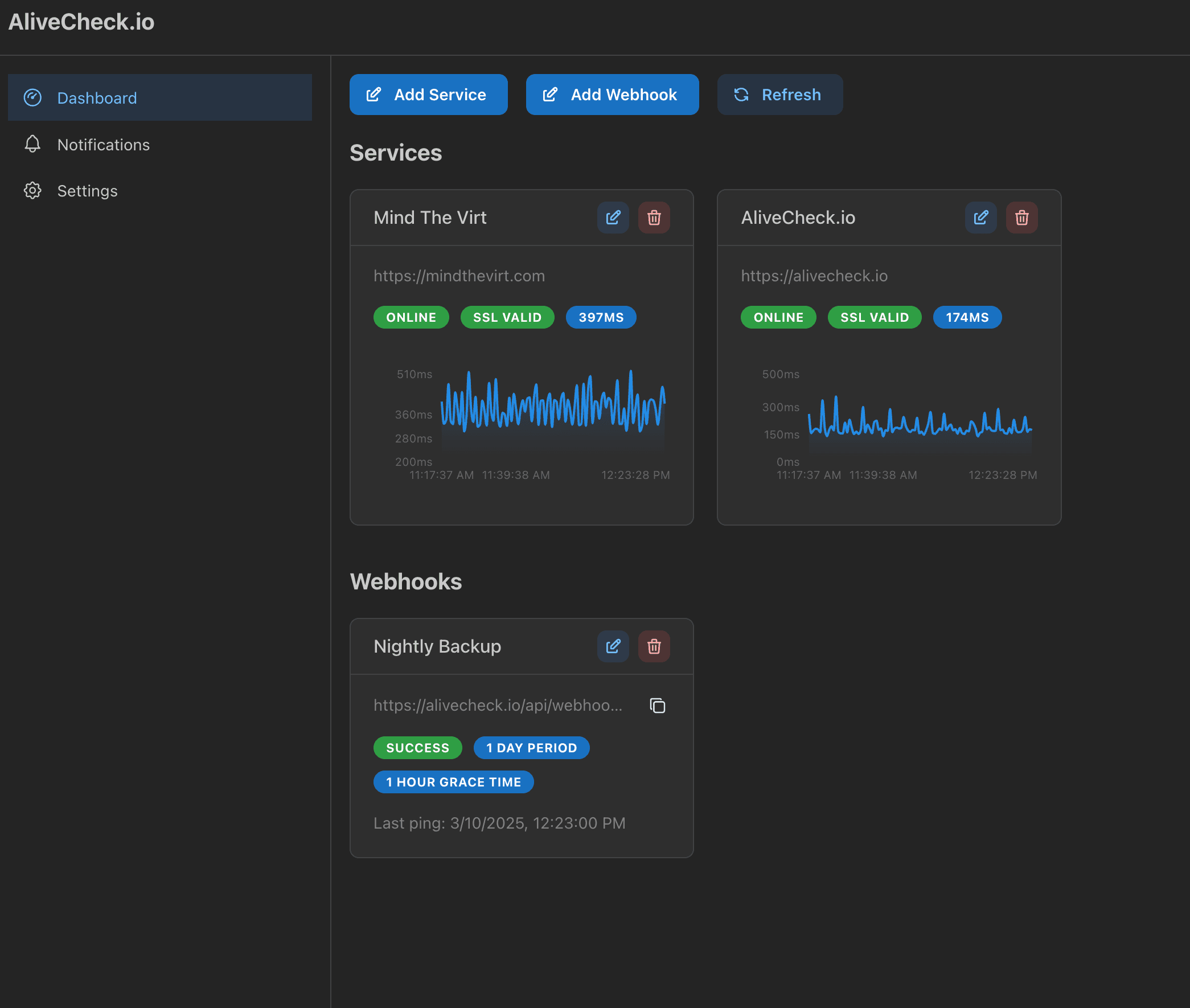Delete the AliveCheck.io service card
This screenshot has height=1008, width=1190.
tap(1022, 218)
